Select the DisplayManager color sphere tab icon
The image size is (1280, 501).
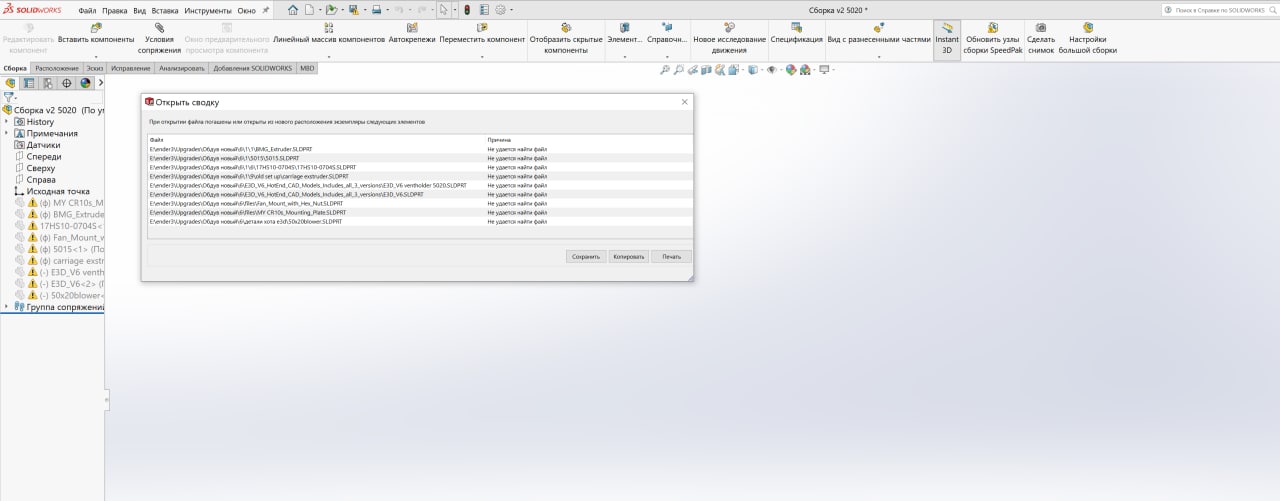[x=86, y=84]
